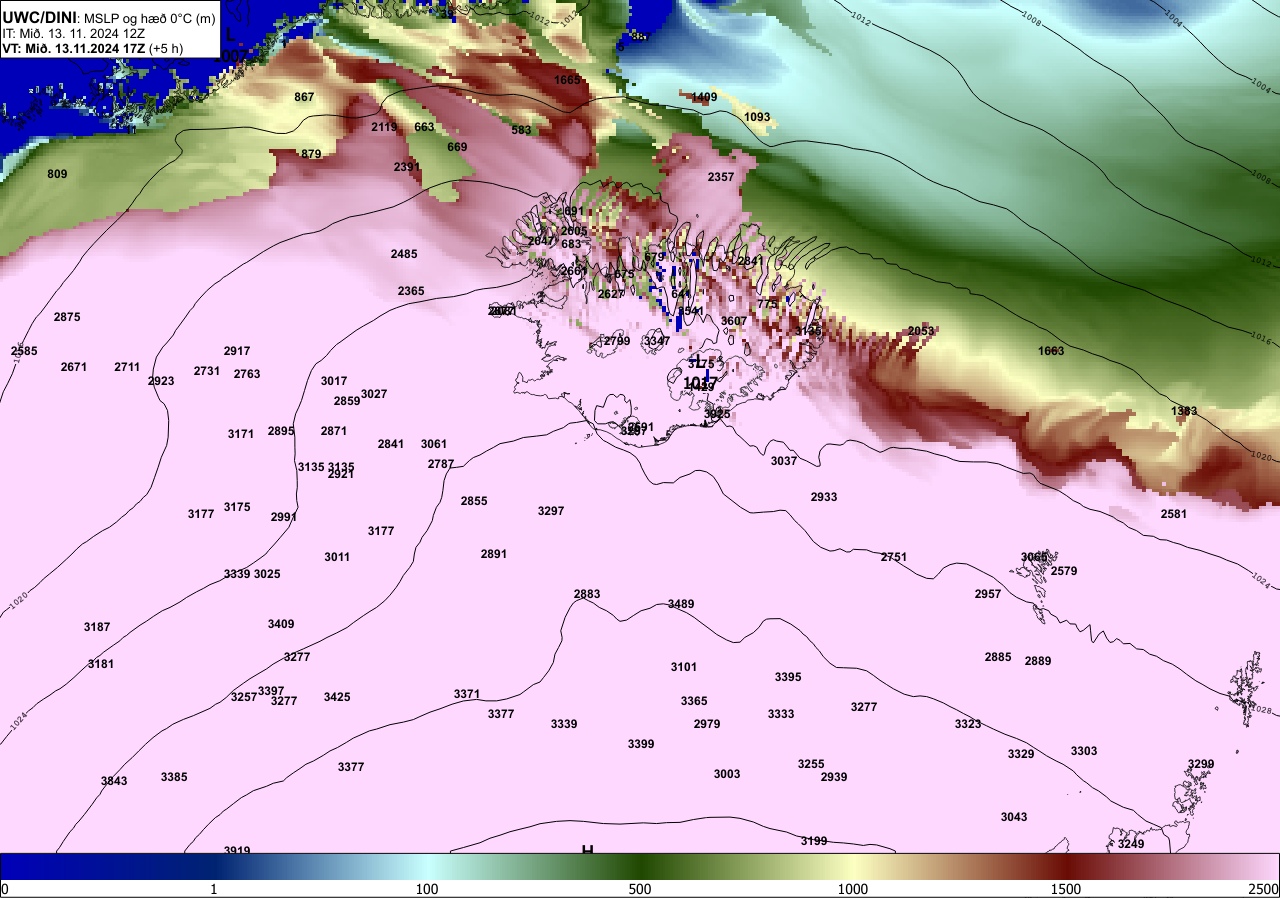
Task: Click the map value 2855
Action: point(474,501)
